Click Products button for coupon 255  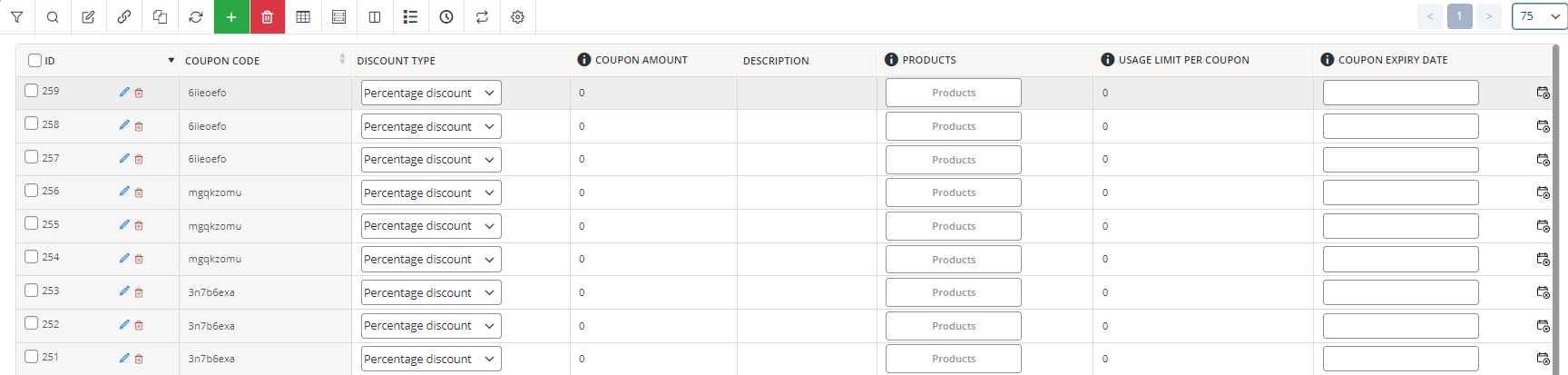click(x=954, y=226)
